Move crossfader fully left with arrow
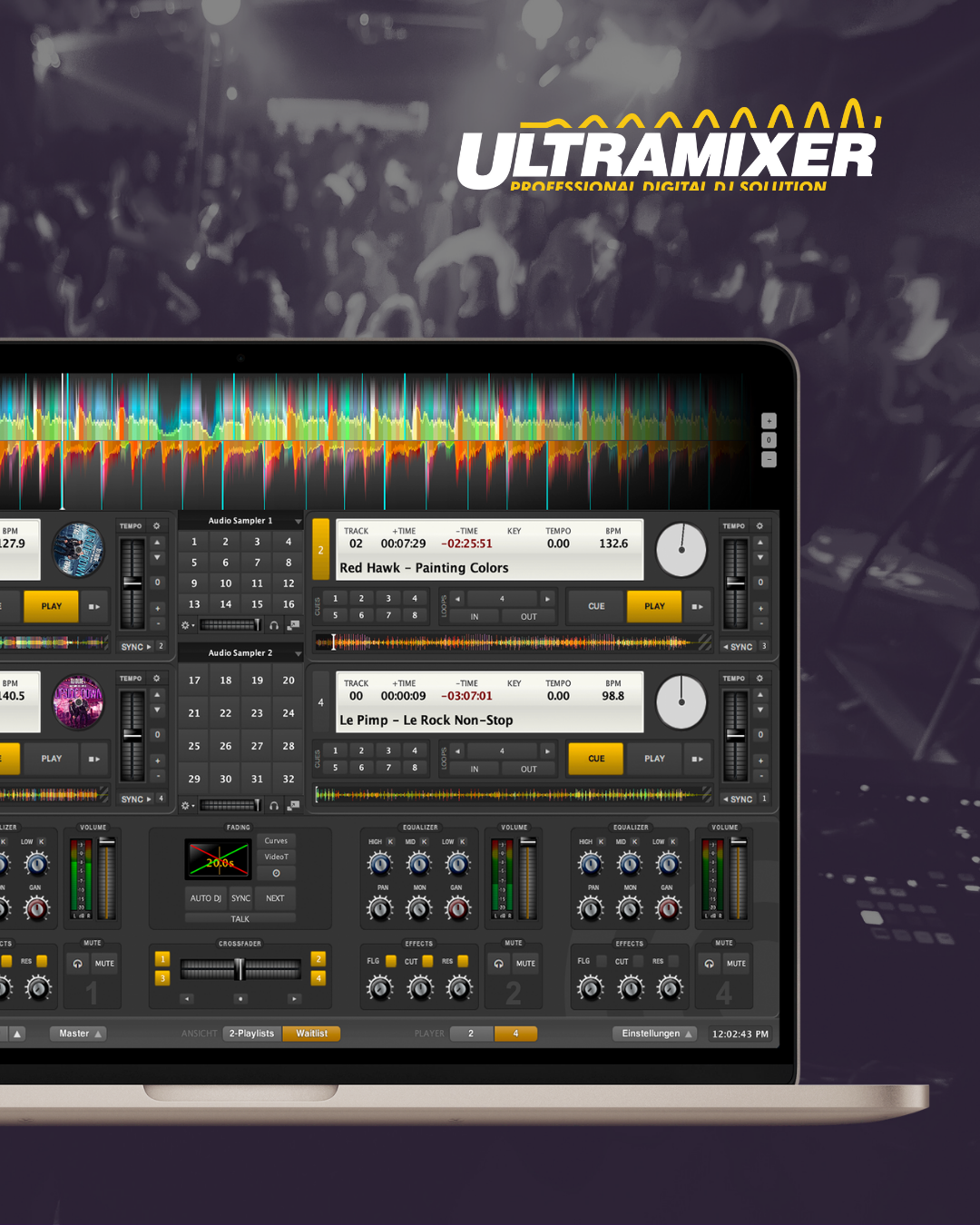This screenshot has width=980, height=1225. 187,999
